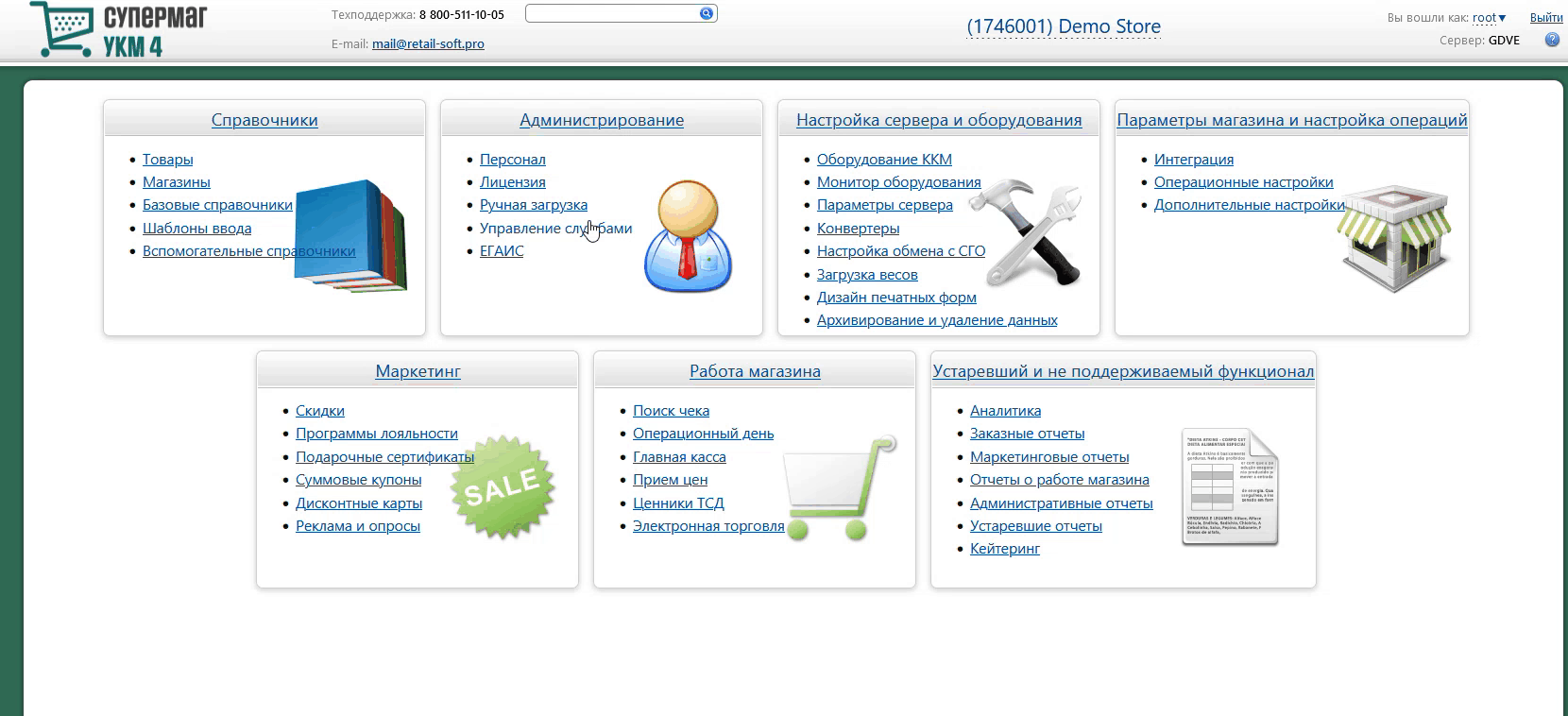Open help via the question mark icon

click(1552, 40)
